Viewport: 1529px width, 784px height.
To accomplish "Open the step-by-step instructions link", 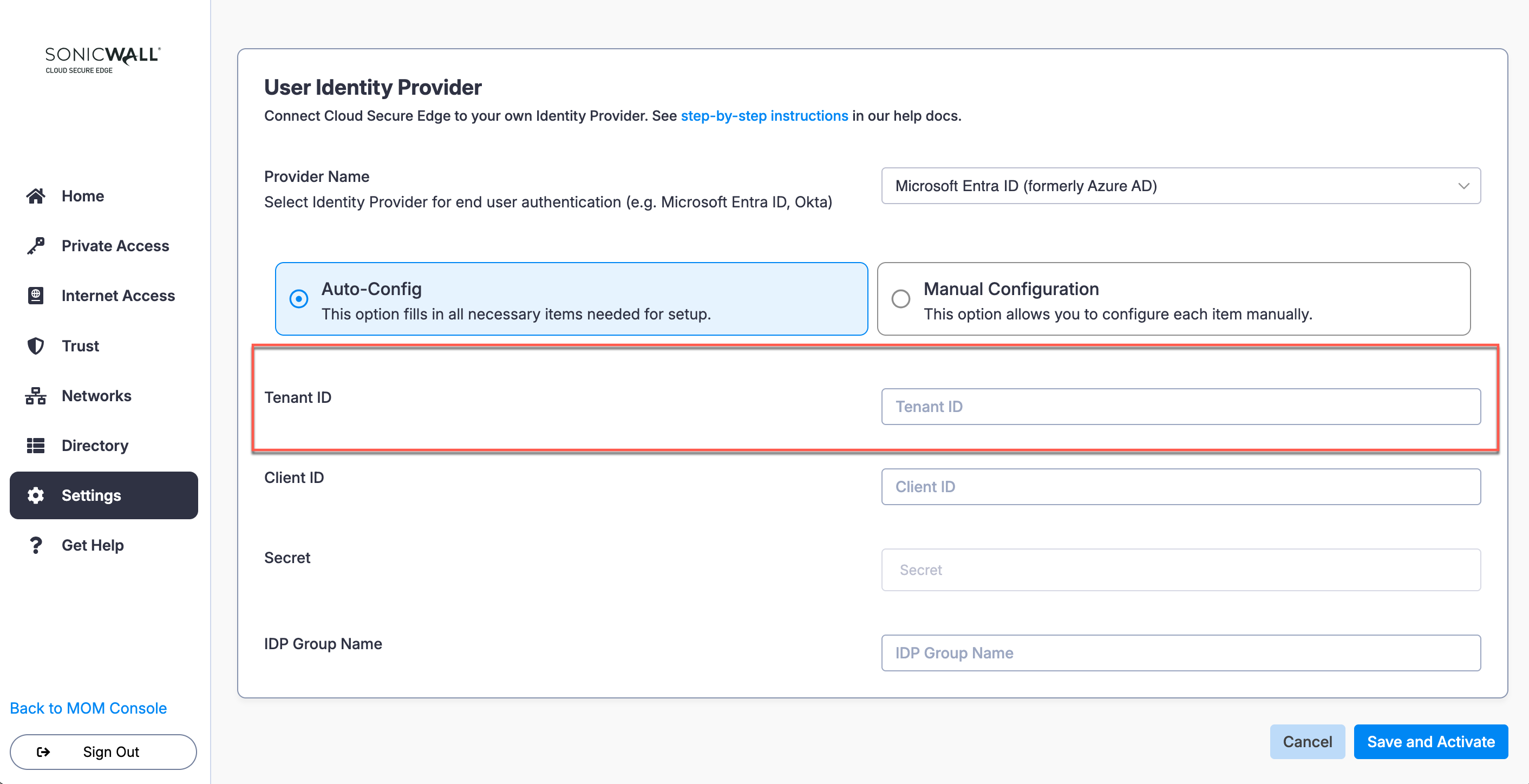I will pos(764,116).
